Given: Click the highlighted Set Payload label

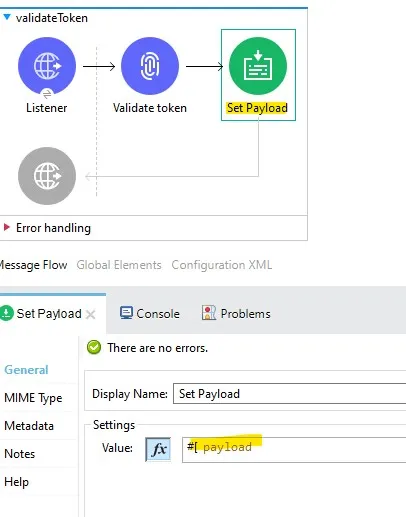Looking at the screenshot, I should (x=257, y=108).
